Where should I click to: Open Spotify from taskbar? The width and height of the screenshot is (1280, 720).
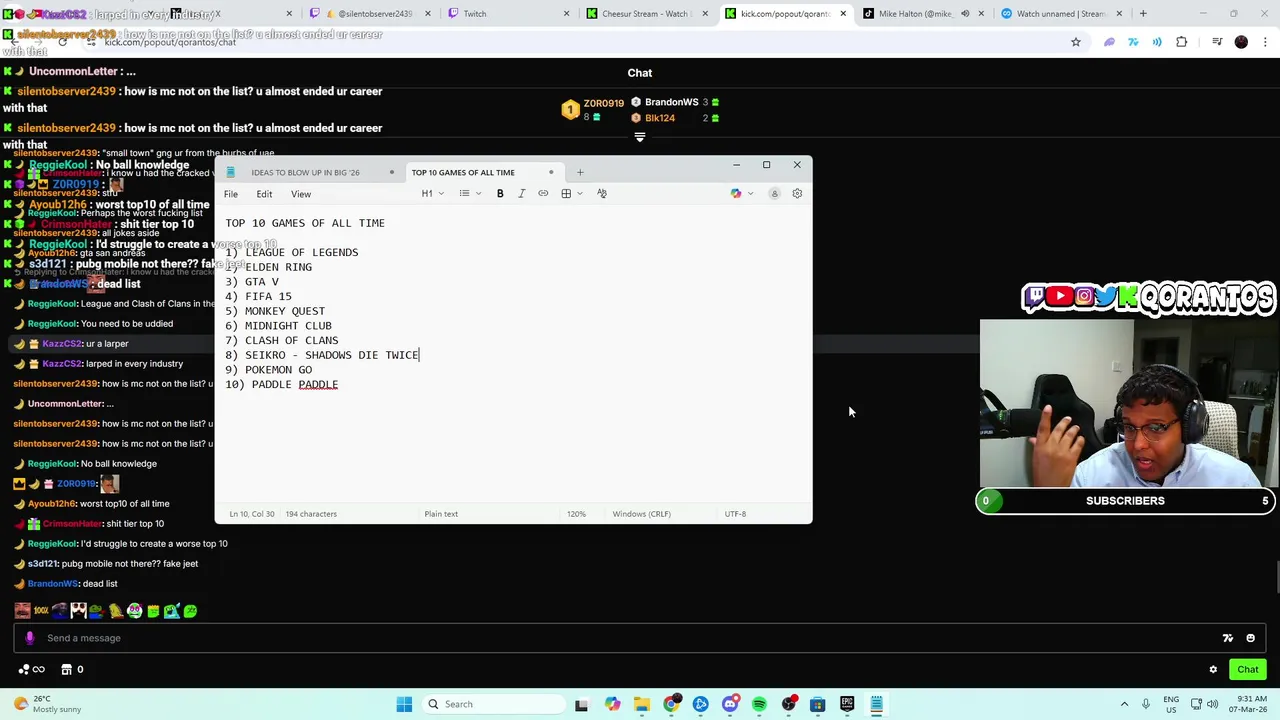pos(759,704)
